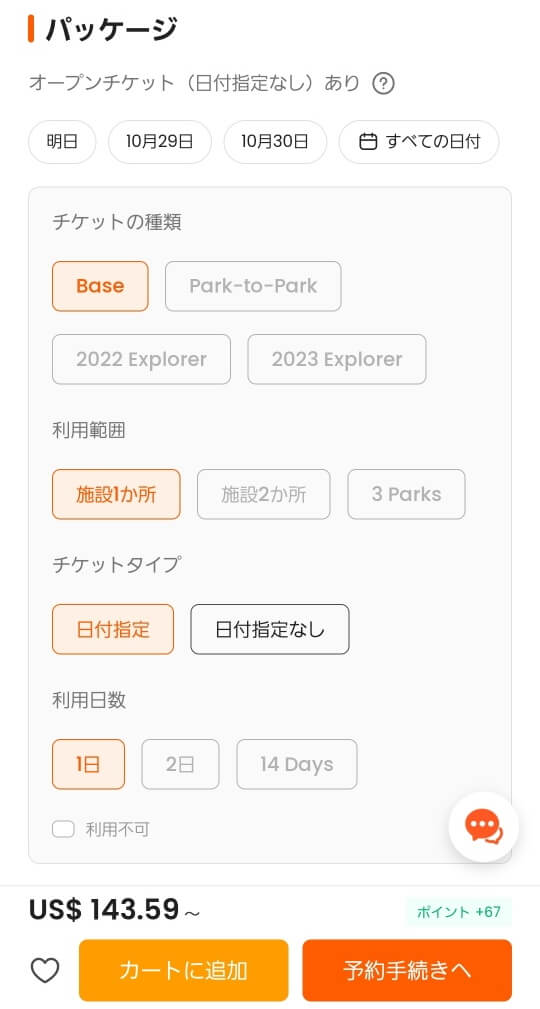Select 施設2か所 usage range

pyautogui.click(x=264, y=494)
